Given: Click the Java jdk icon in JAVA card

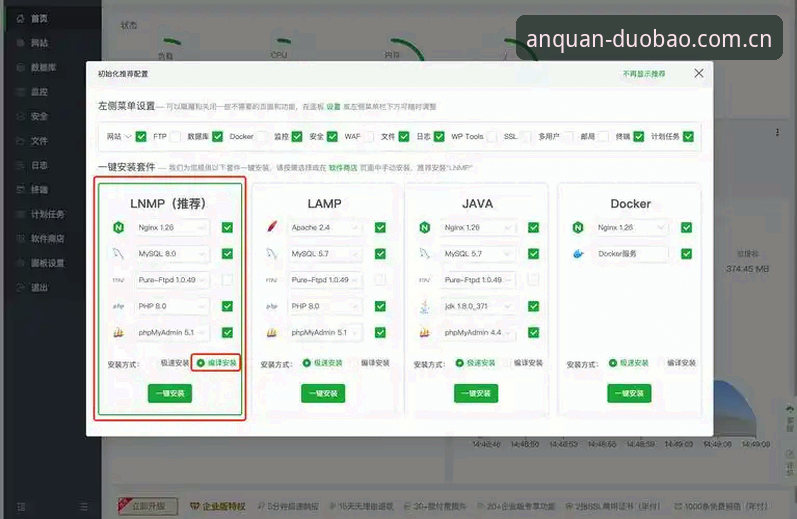Looking at the screenshot, I should tap(425, 306).
